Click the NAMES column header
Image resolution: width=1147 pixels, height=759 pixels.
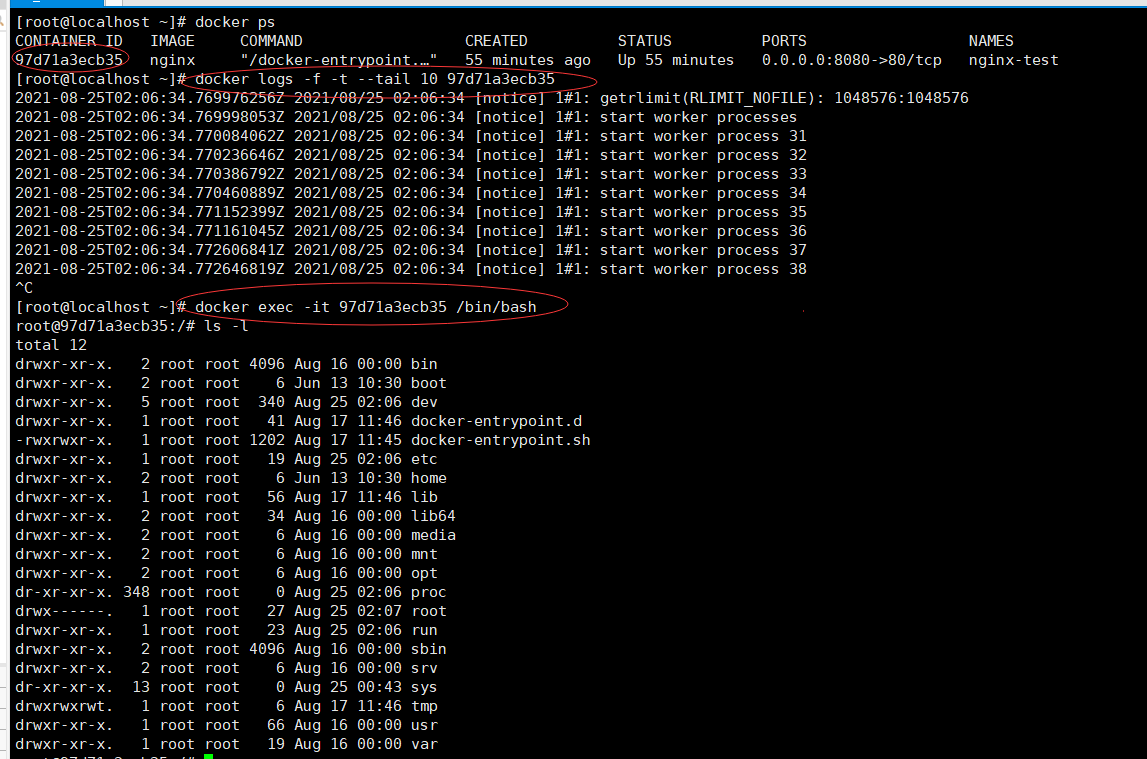(990, 41)
